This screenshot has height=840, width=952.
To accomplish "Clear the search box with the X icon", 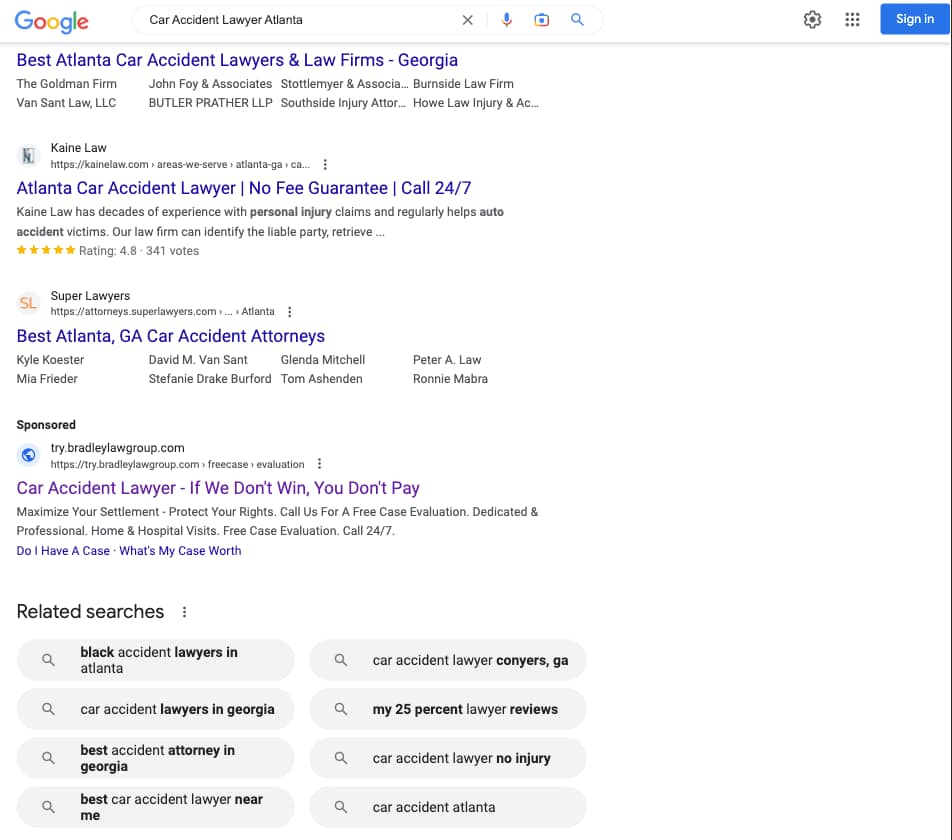I will 468,20.
